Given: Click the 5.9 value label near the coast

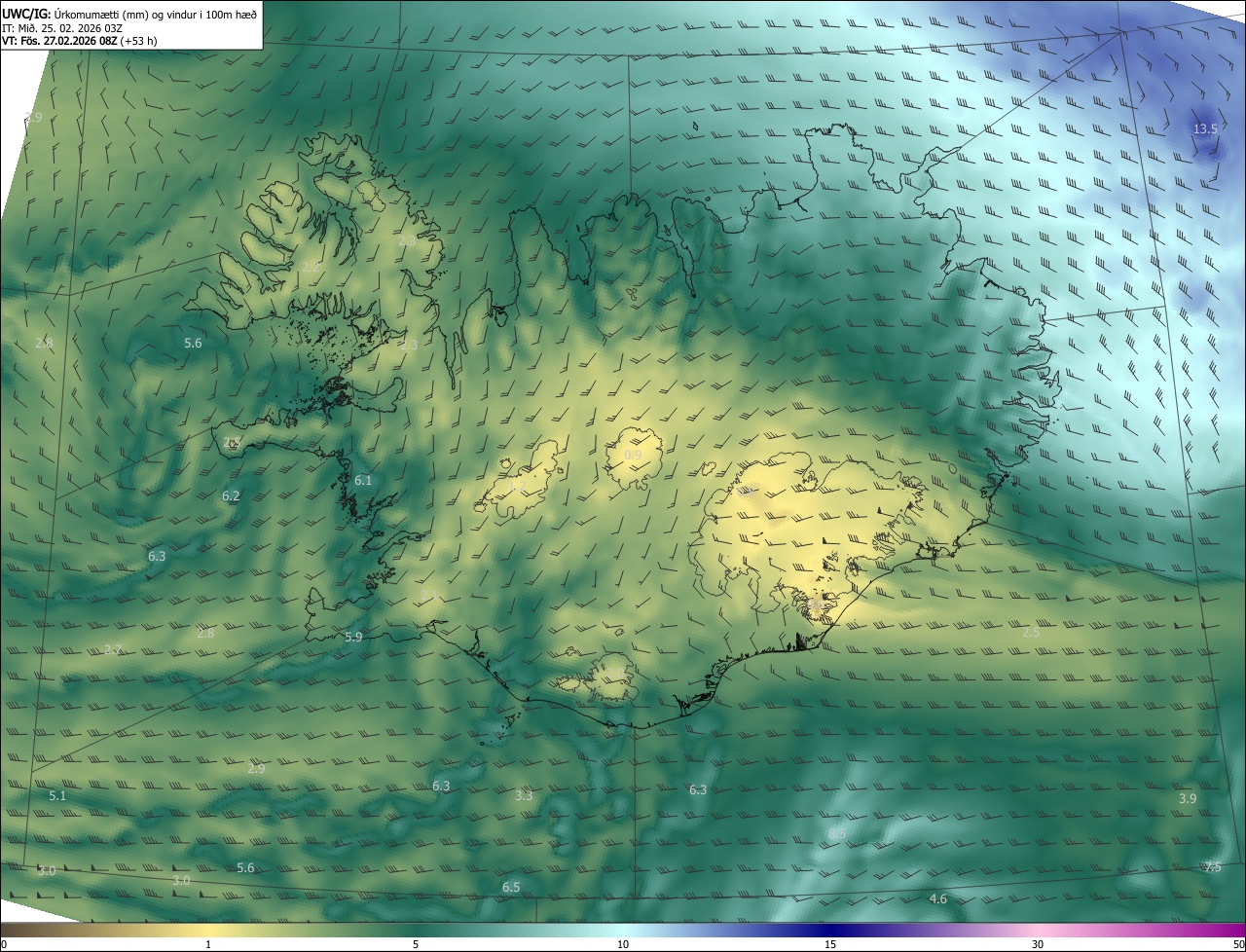Looking at the screenshot, I should pos(353,637).
